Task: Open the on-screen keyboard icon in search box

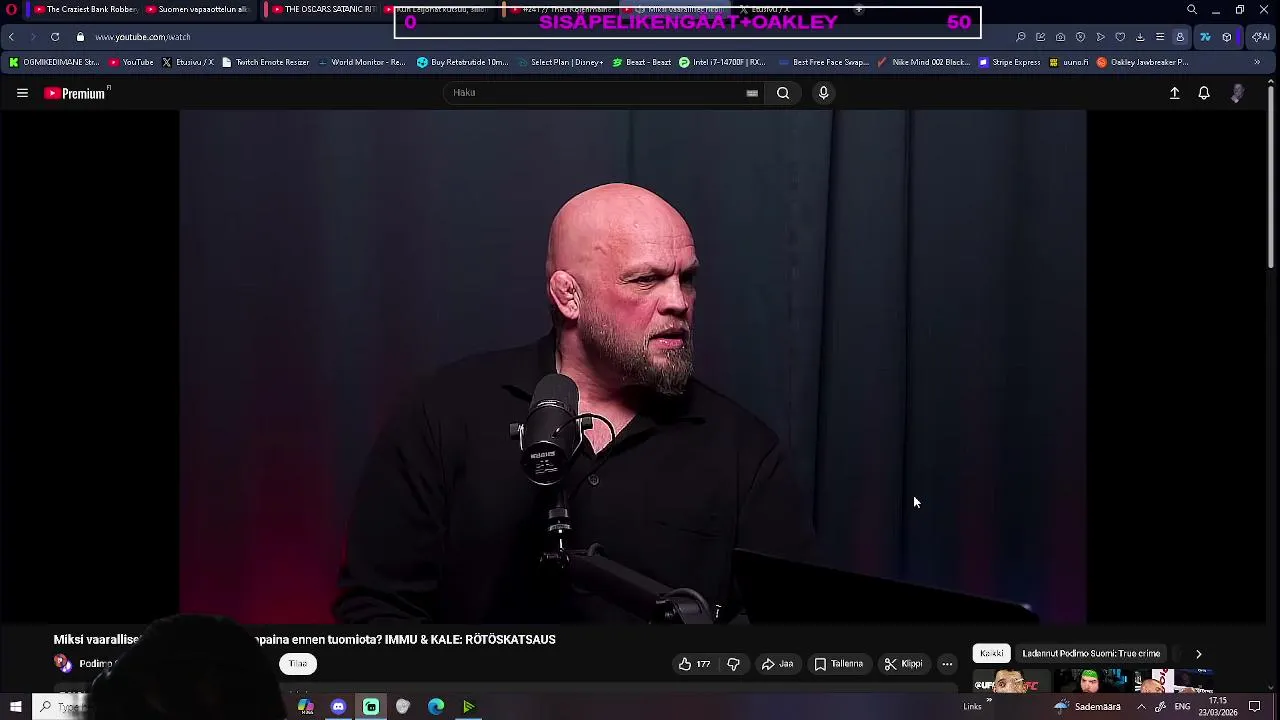Action: coord(752,93)
